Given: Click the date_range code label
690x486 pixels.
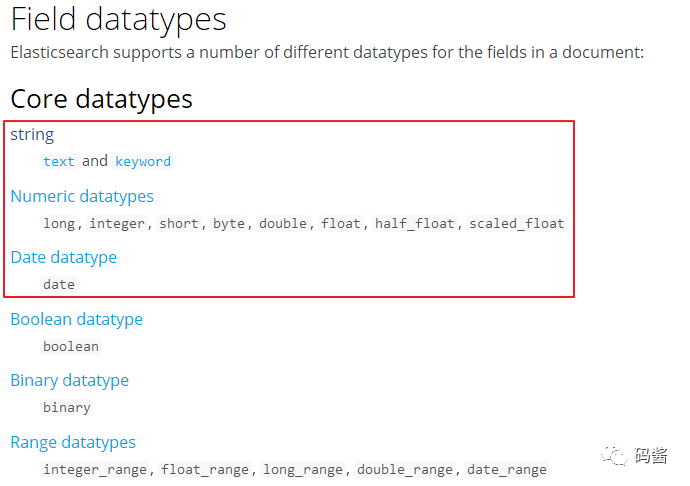Looking at the screenshot, I should coord(507,470).
